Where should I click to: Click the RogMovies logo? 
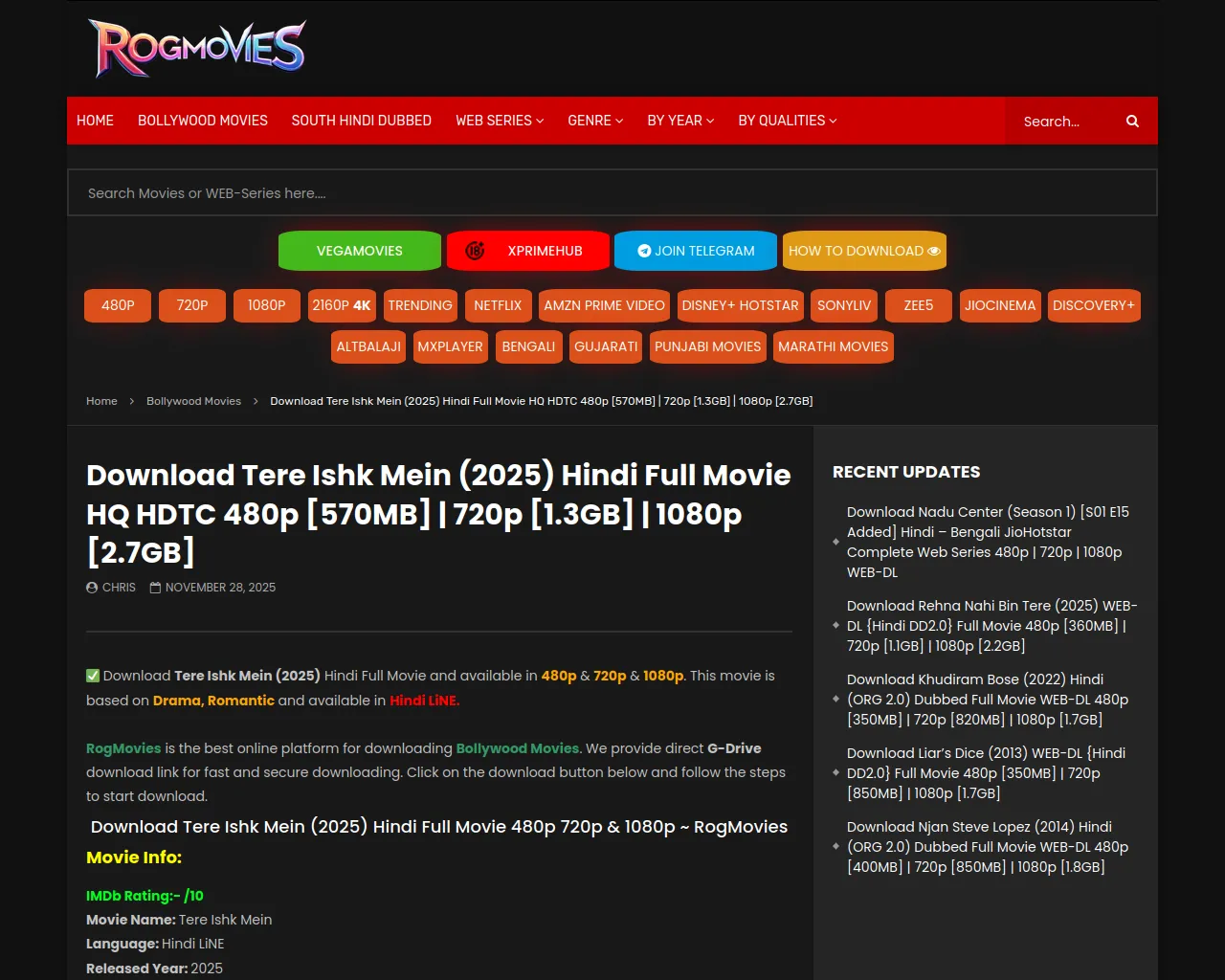(197, 48)
